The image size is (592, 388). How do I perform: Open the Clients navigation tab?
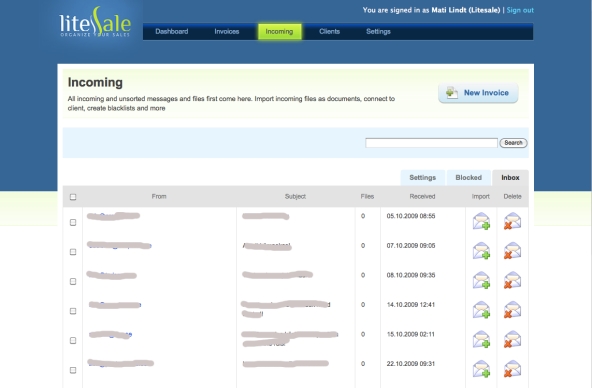[x=329, y=31]
